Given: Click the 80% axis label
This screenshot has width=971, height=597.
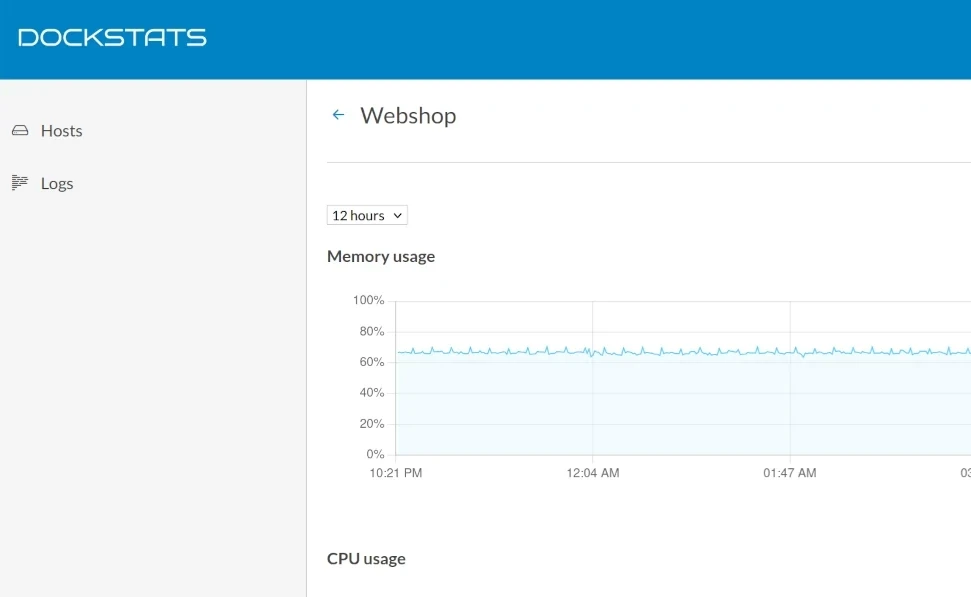Looking at the screenshot, I should pos(372,331).
